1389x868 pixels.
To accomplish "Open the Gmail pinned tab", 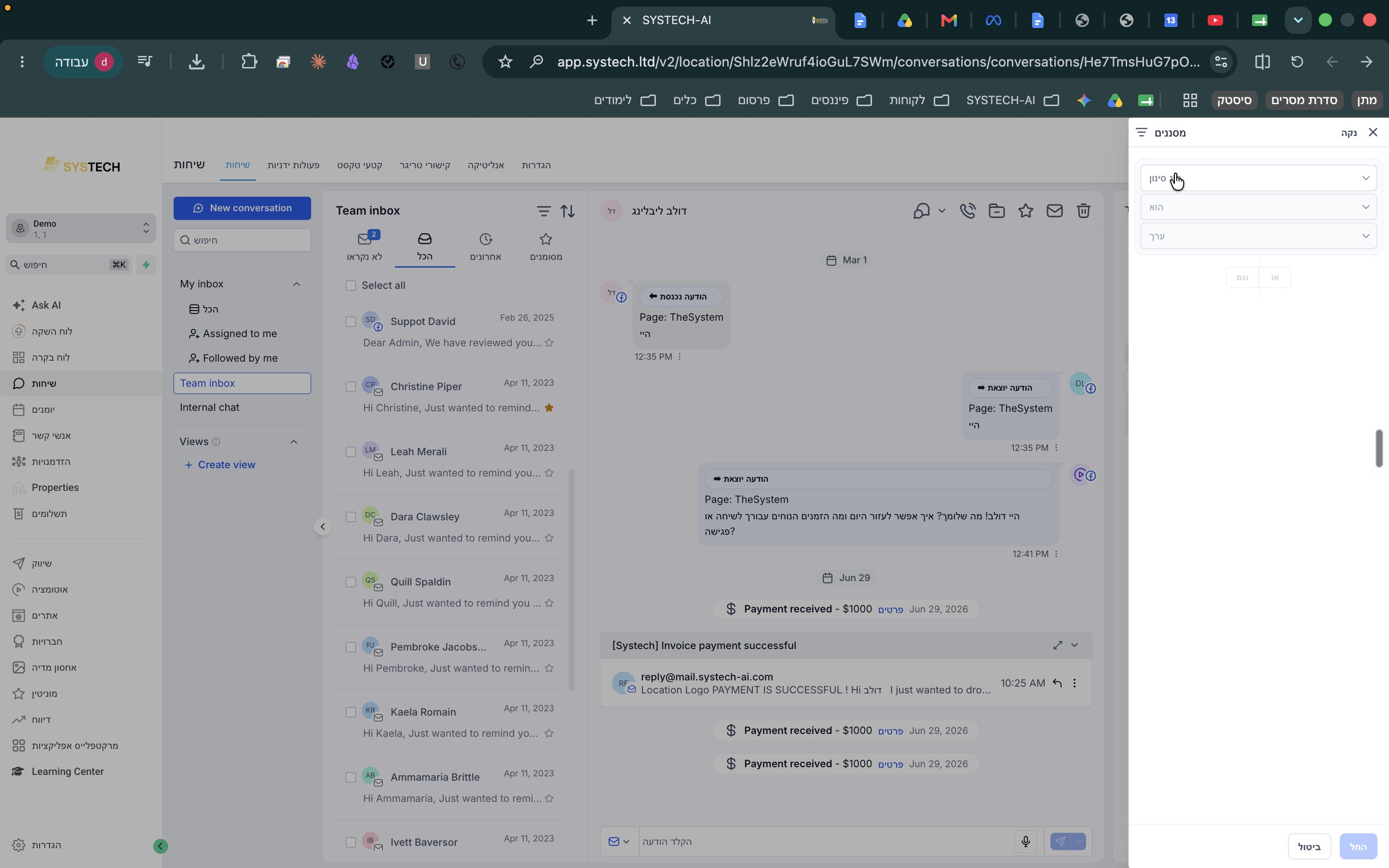I will tap(949, 21).
